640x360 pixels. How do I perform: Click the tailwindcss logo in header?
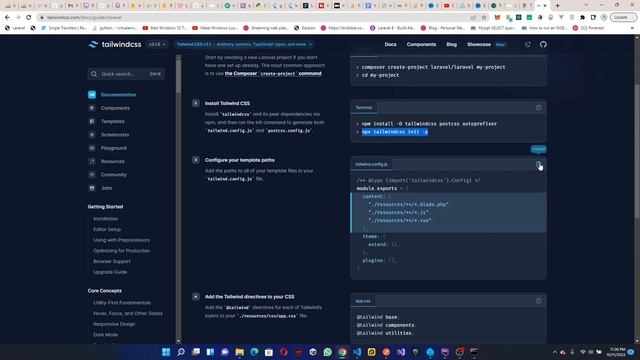(115, 44)
